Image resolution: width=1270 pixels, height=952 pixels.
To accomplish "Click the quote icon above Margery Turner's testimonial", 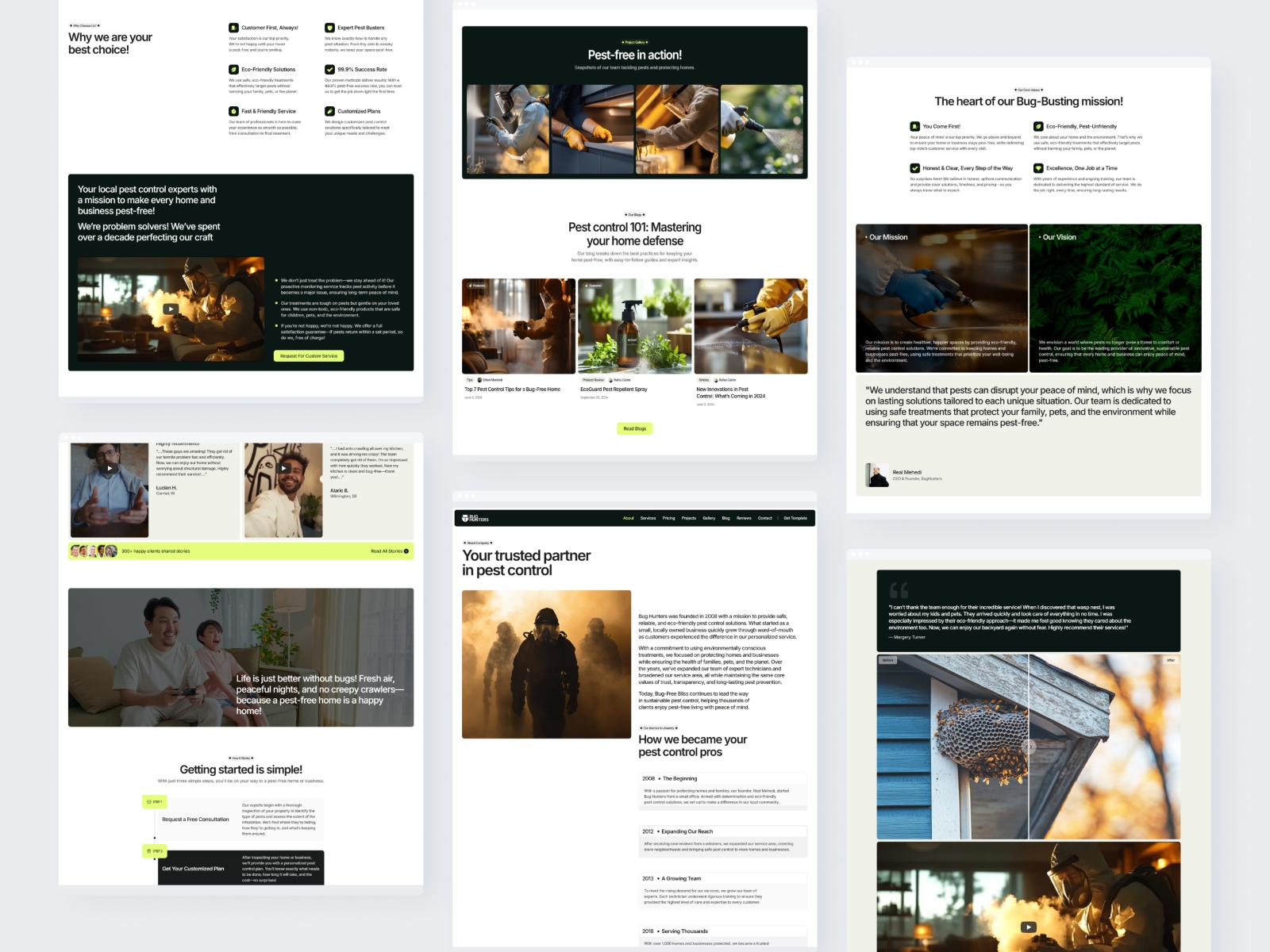I will click(x=899, y=590).
